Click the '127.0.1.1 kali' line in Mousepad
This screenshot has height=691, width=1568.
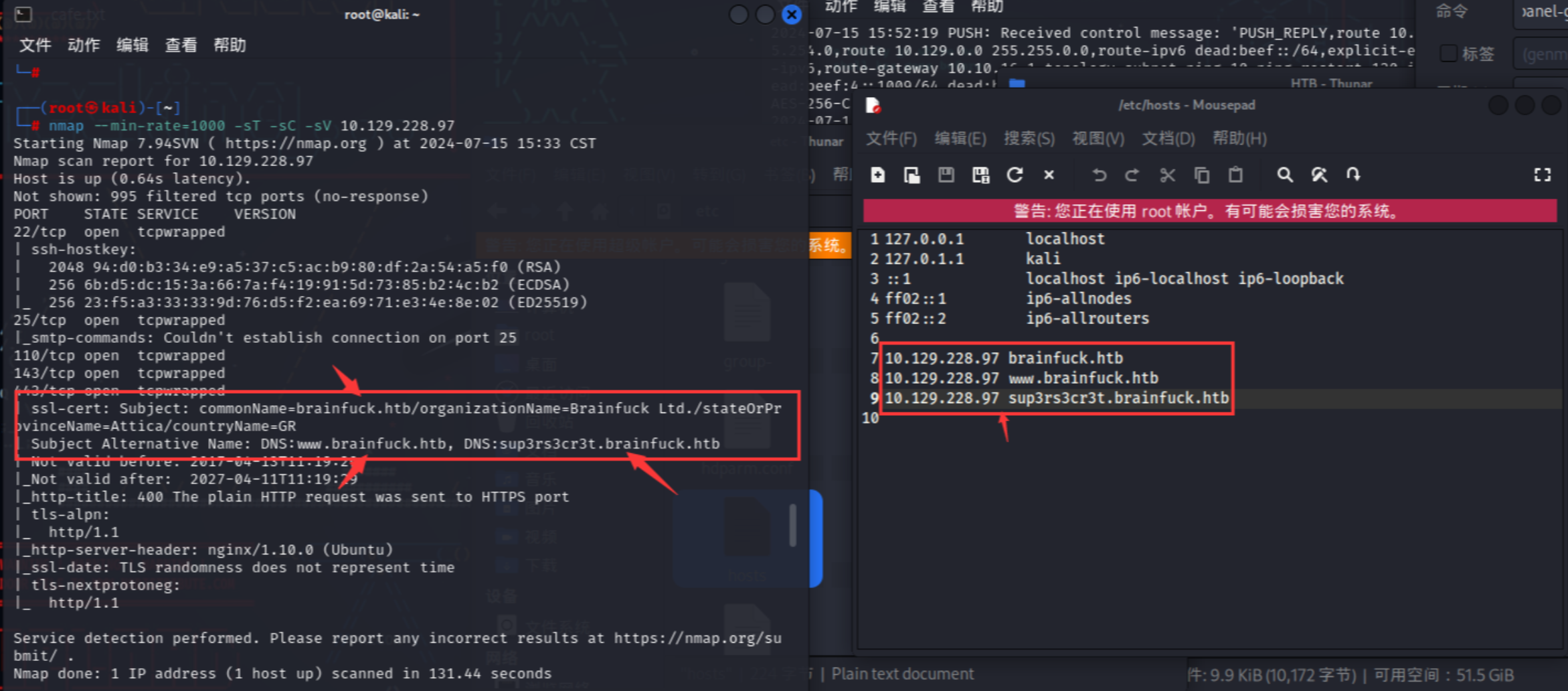point(972,259)
